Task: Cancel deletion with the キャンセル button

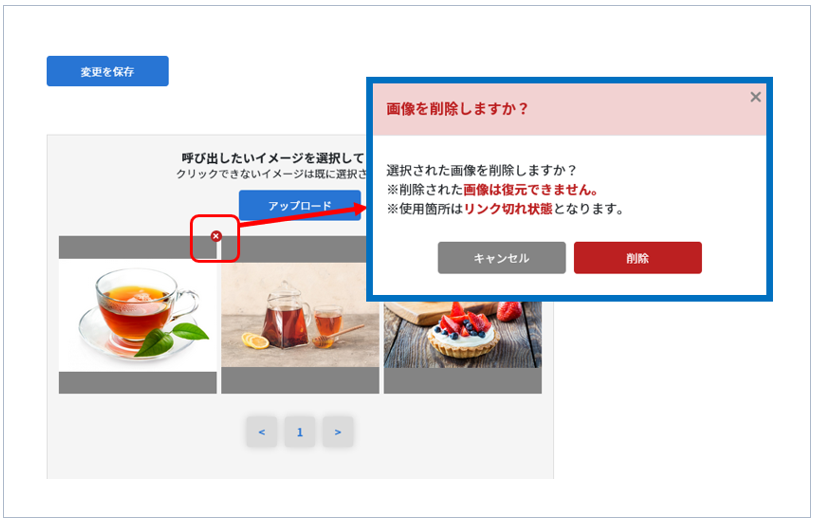Action: pyautogui.click(x=501, y=258)
